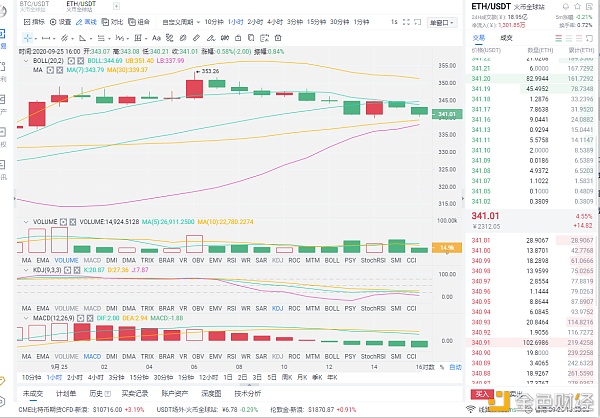
Task: Toggle percent scale on price axis
Action: 442,367
